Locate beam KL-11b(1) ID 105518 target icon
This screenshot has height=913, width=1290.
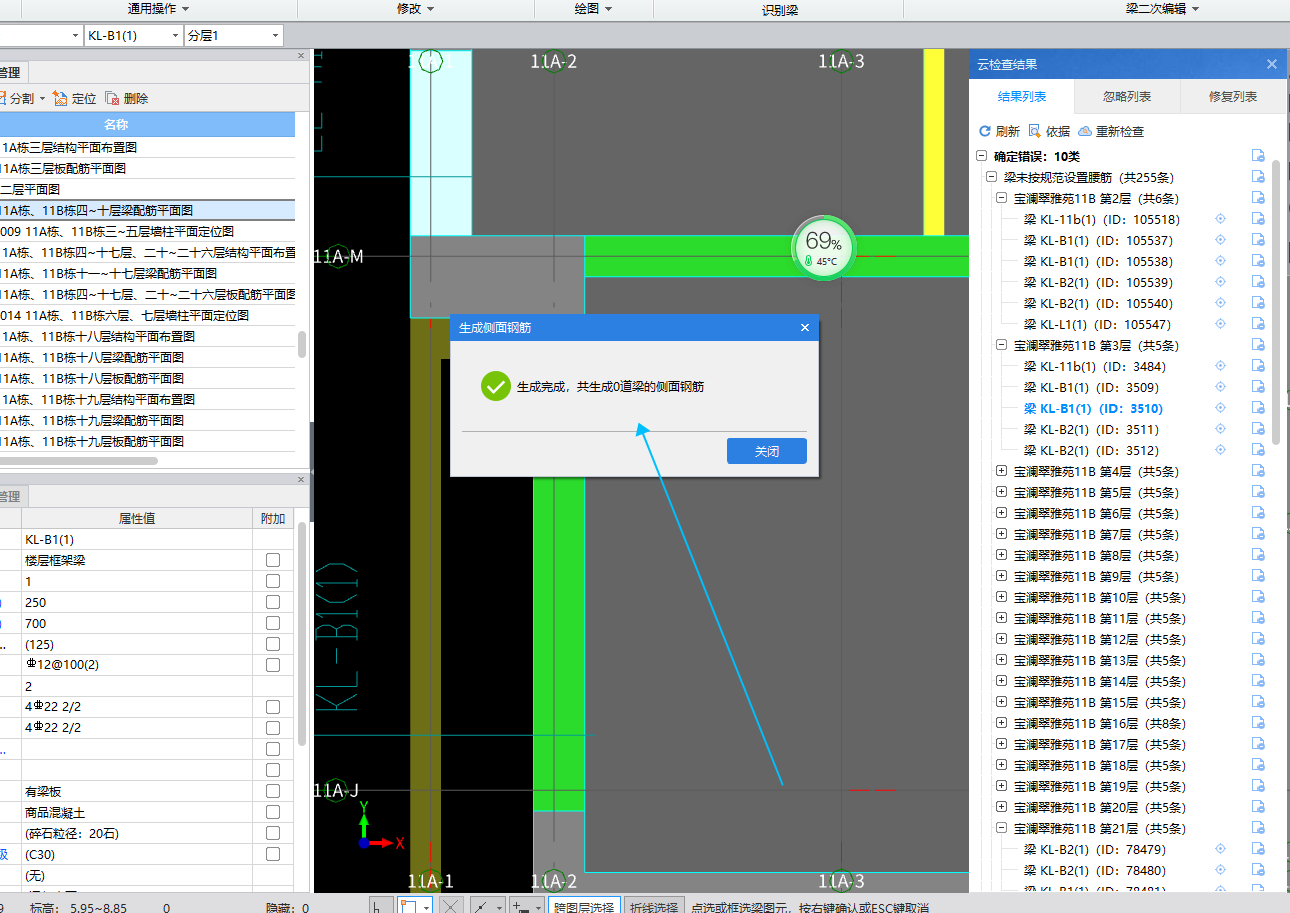pyautogui.click(x=1220, y=219)
